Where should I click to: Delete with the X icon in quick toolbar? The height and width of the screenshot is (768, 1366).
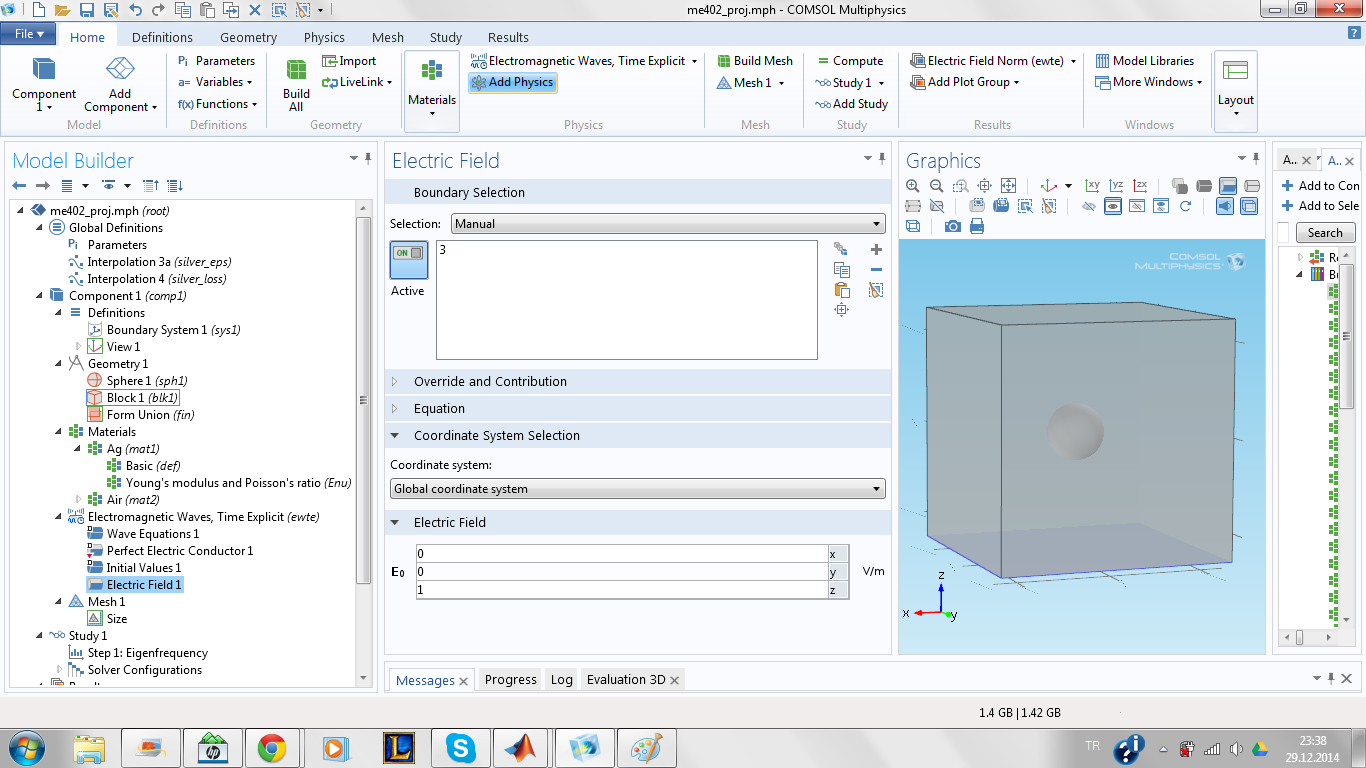coord(254,10)
